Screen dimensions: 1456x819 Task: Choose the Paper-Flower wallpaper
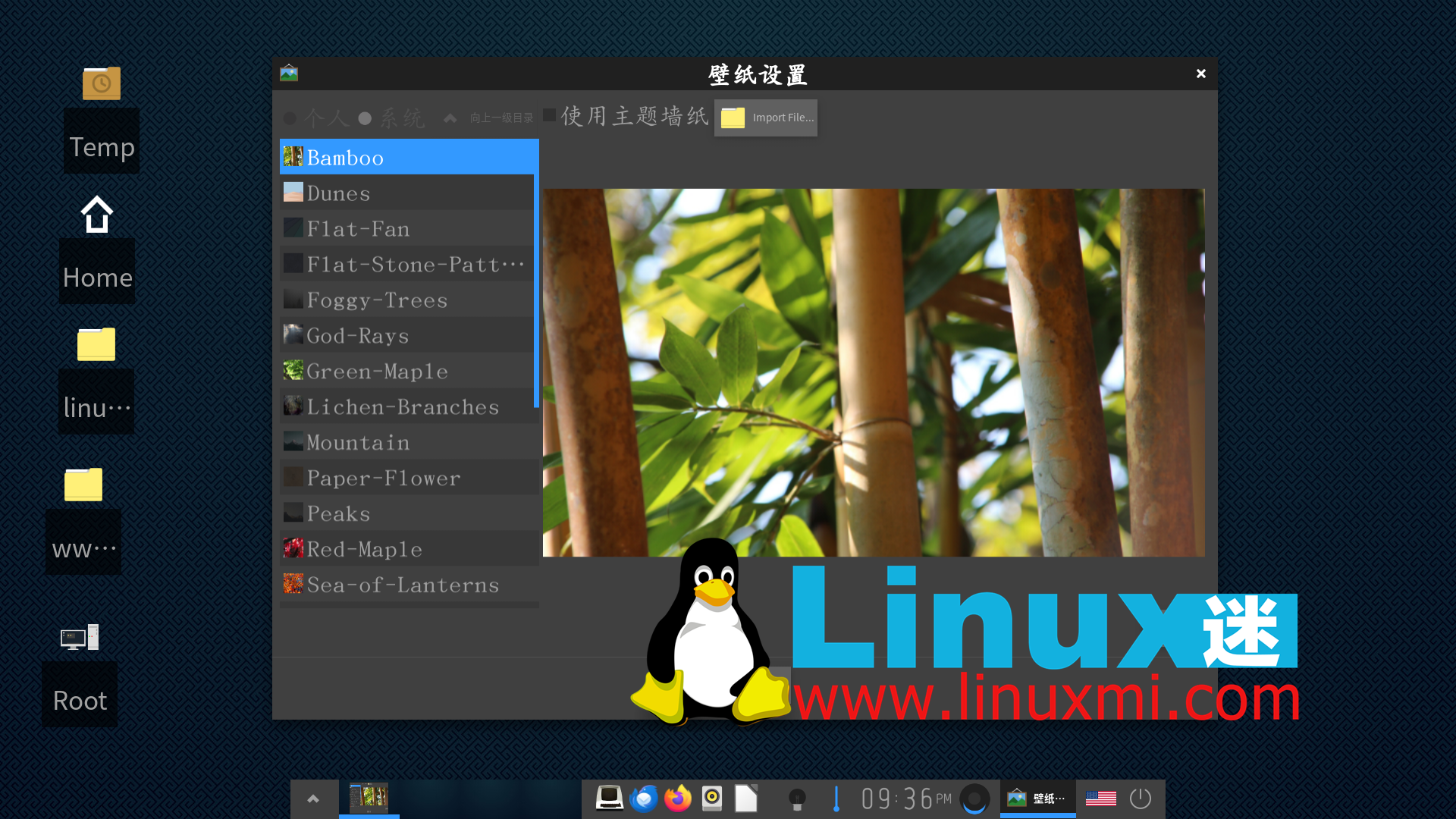[x=409, y=478]
